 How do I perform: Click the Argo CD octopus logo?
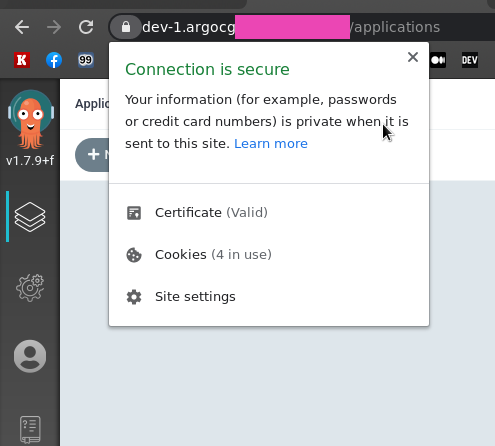(x=31, y=119)
